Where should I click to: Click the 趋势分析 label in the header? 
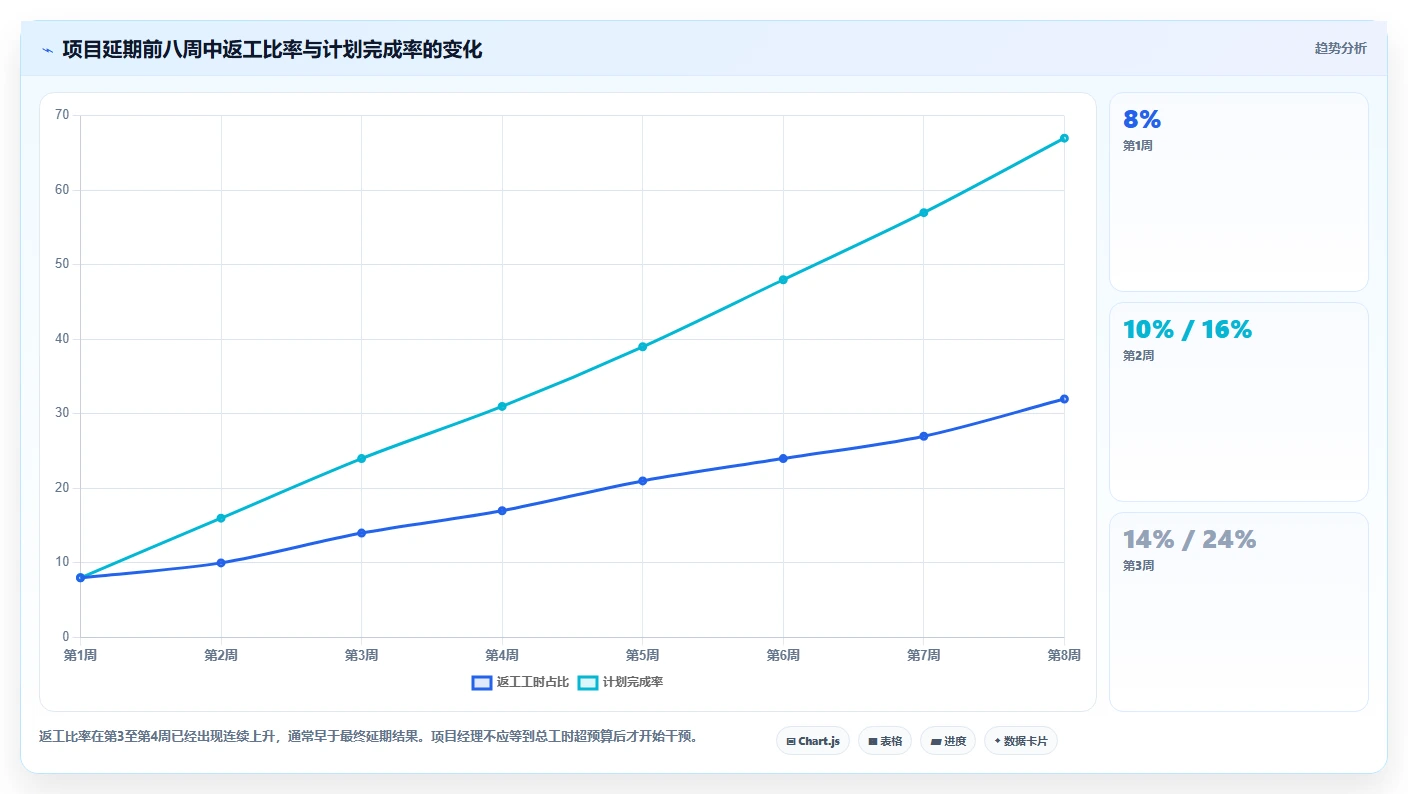coord(1340,49)
